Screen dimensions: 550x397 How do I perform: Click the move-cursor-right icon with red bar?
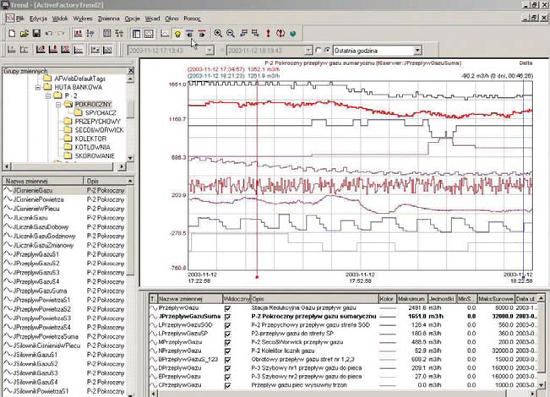click(x=202, y=34)
